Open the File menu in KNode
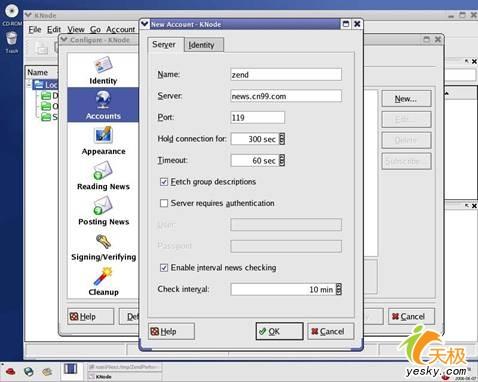The width and height of the screenshot is (478, 382). pyautogui.click(x=35, y=30)
